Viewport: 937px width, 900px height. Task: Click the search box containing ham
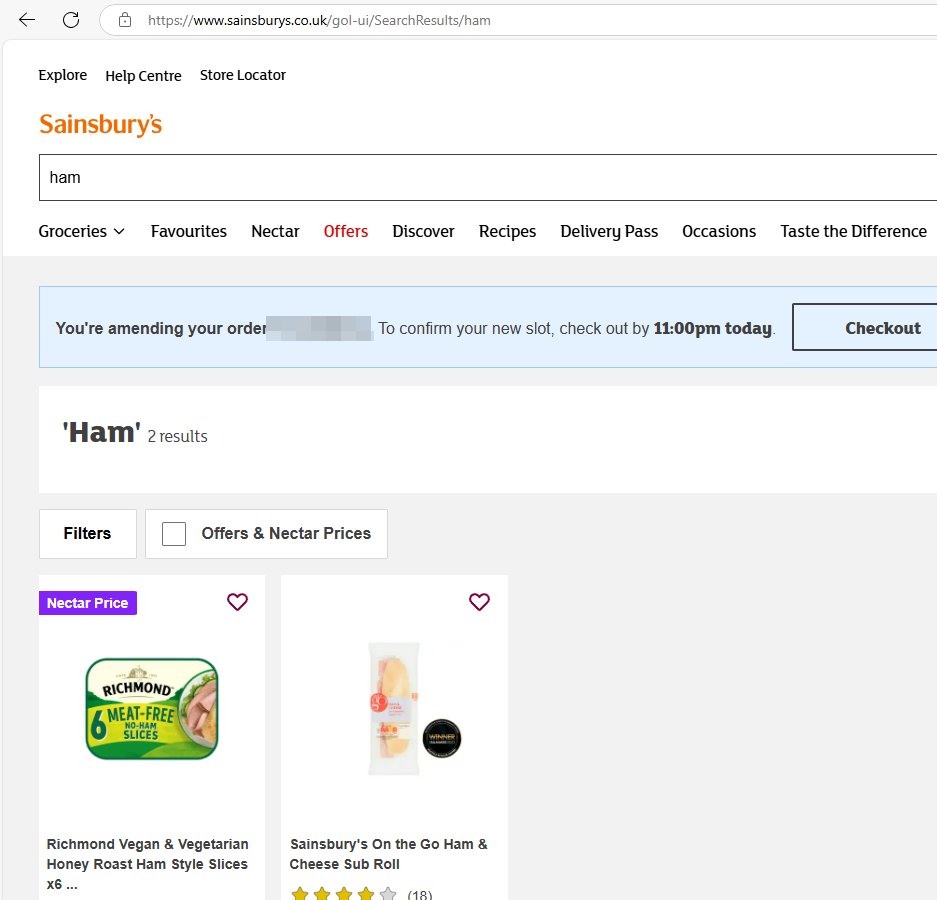(x=488, y=177)
